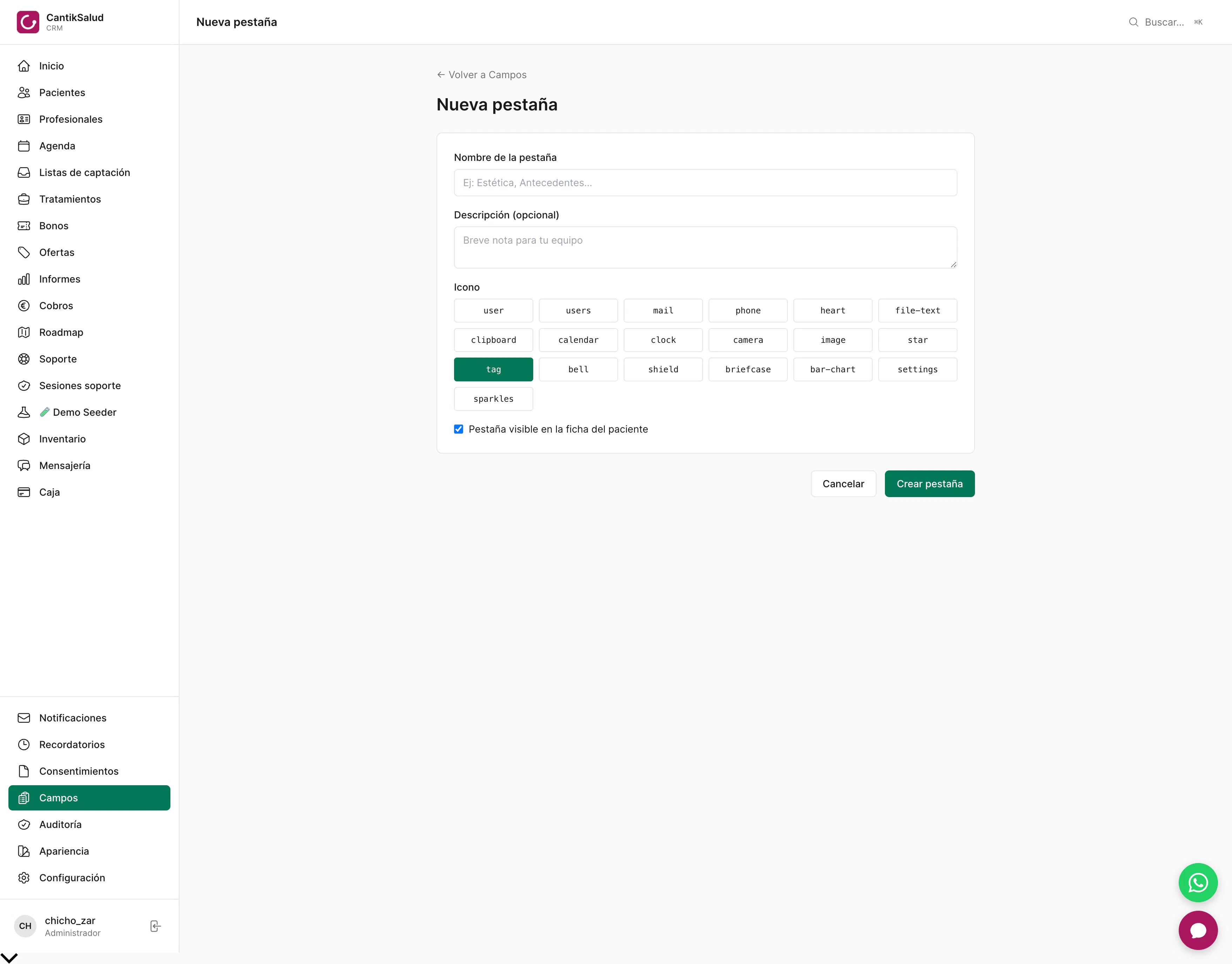Click the Notificaciones envelope icon
Screen dimensions: 1232x964
(24, 718)
